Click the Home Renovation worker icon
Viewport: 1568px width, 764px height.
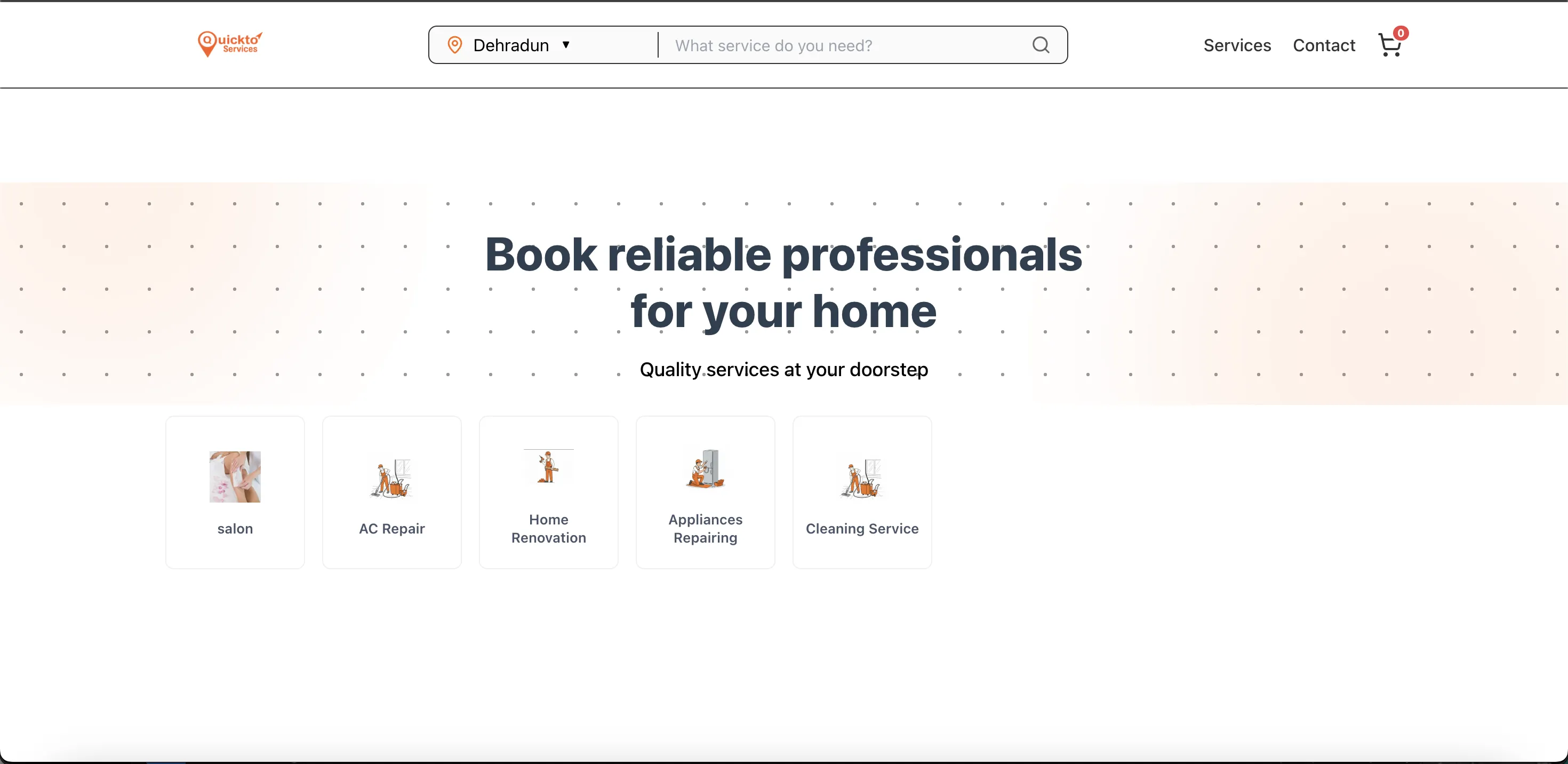[548, 467]
